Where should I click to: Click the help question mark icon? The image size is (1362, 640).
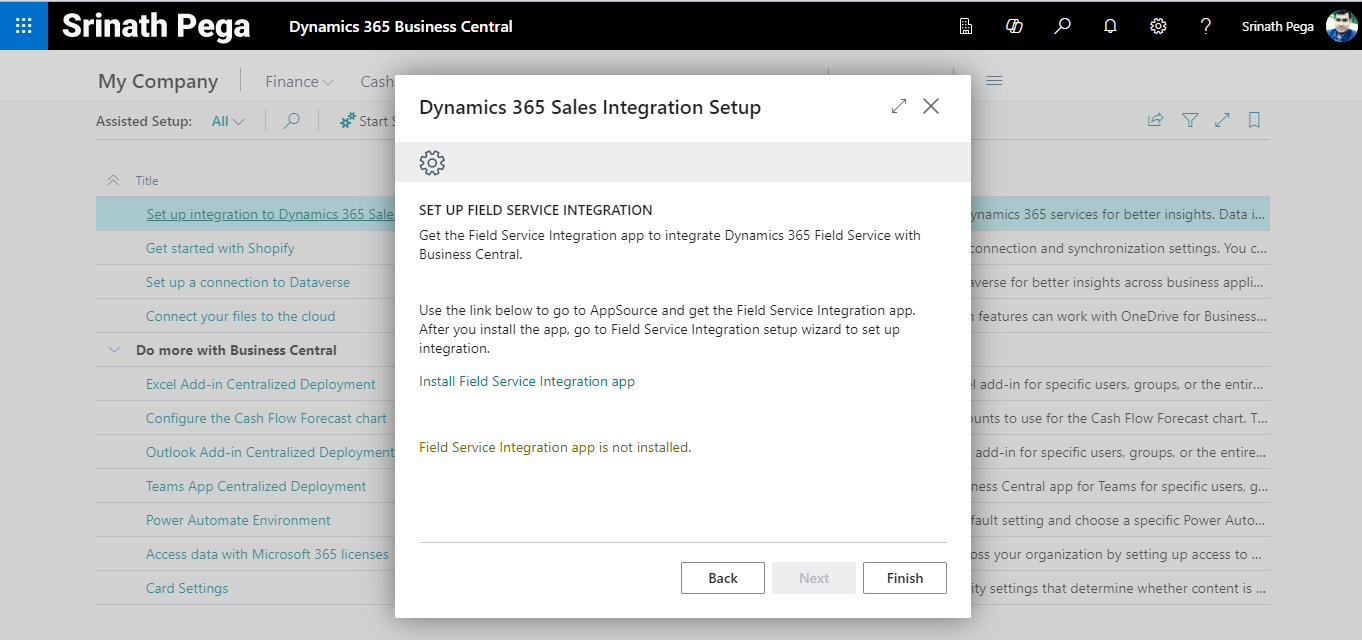1206,27
